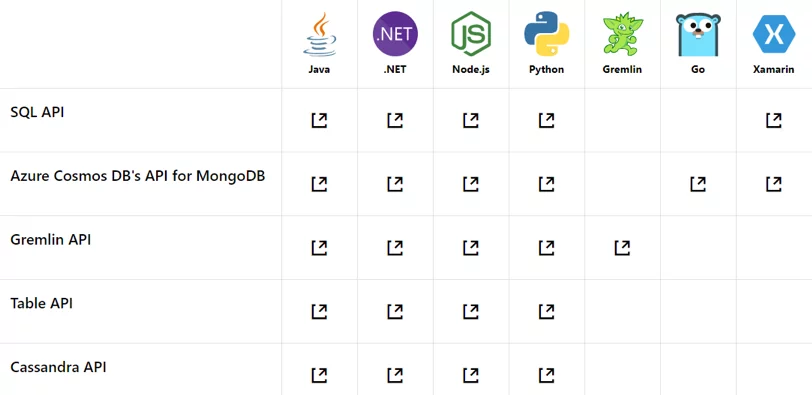Image resolution: width=812 pixels, height=395 pixels.
Task: Click the green Gremlin mascot icon
Action: [622, 34]
